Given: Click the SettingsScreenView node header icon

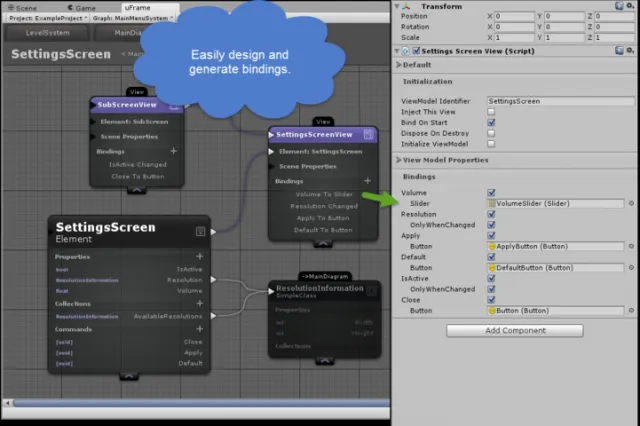Looking at the screenshot, I should point(368,134).
